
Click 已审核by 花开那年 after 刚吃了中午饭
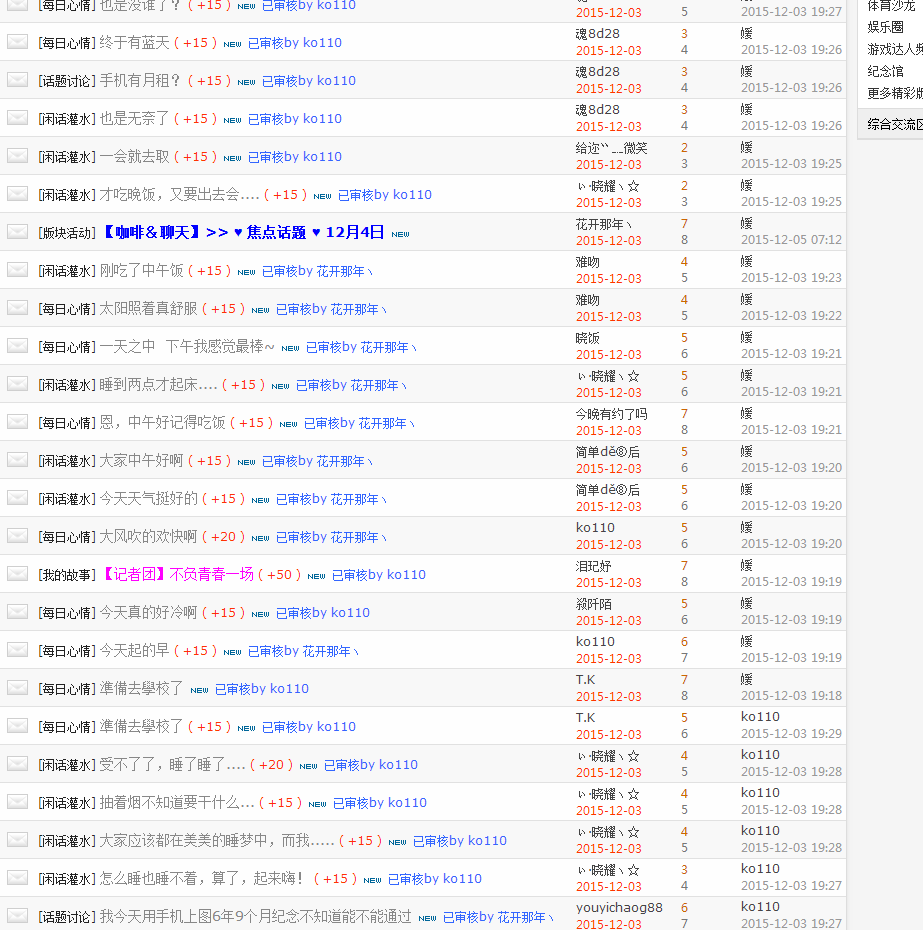pos(317,271)
